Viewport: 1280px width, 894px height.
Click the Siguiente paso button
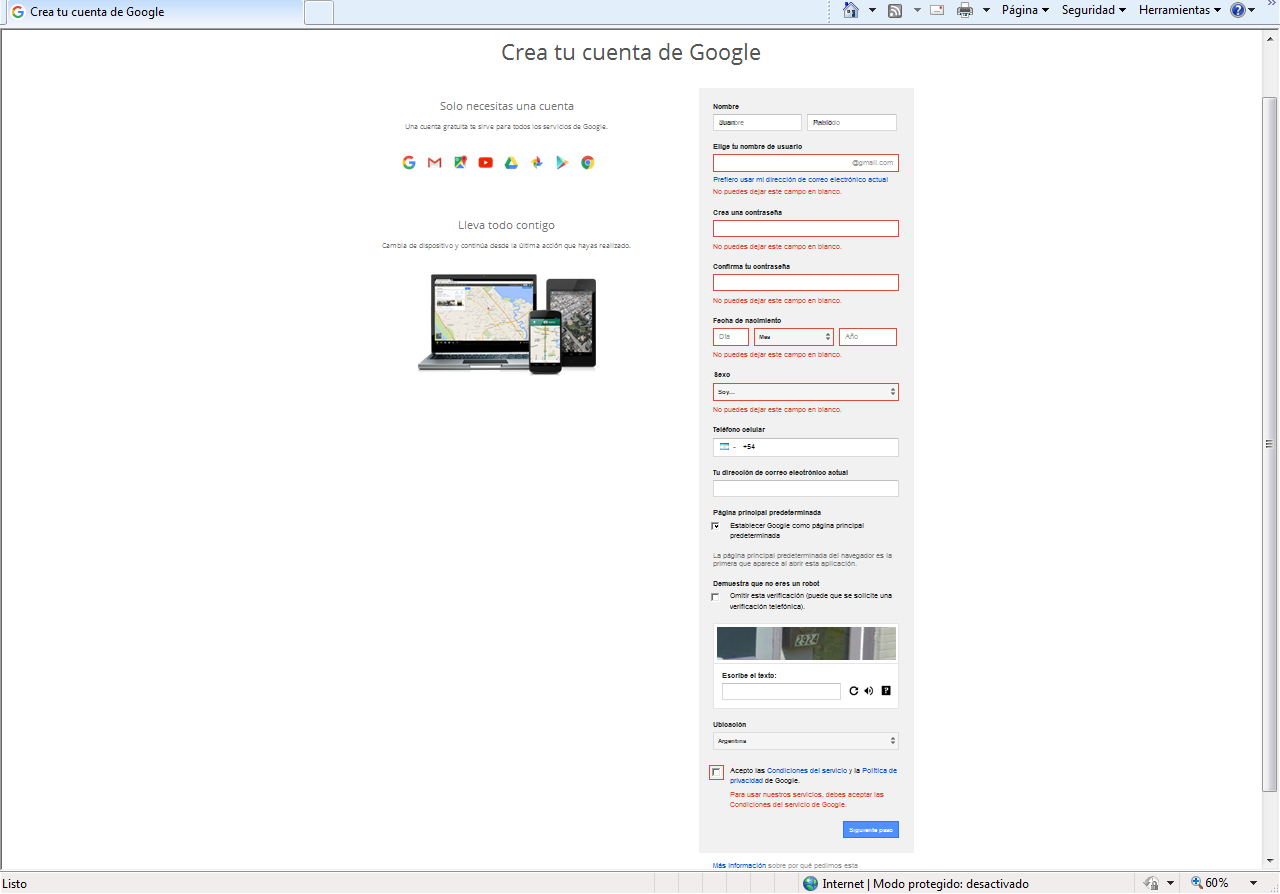[x=870, y=829]
